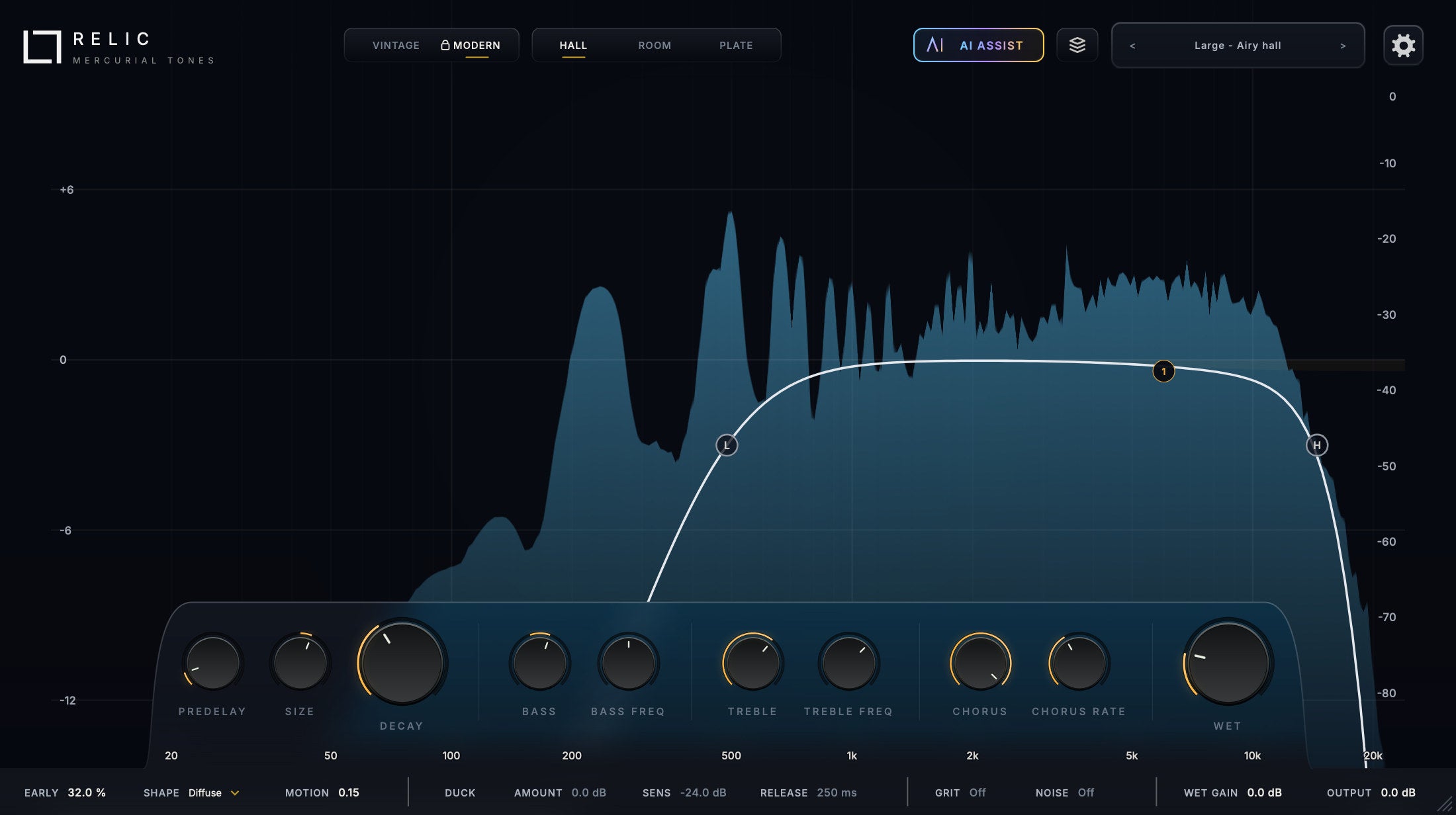Viewport: 1456px width, 815px height.
Task: Click the AI Assist button
Action: 978,45
